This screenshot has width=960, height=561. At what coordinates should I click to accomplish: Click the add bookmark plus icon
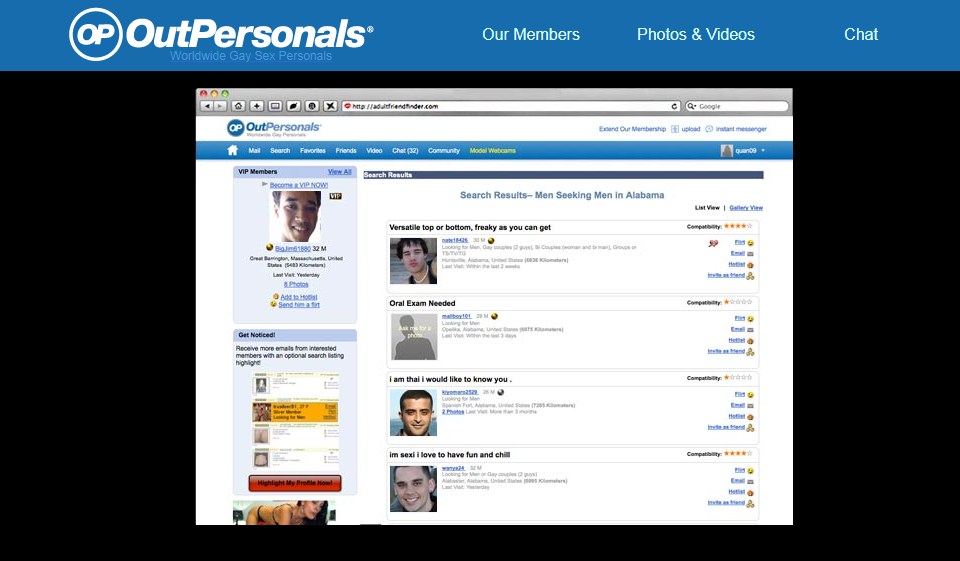256,106
